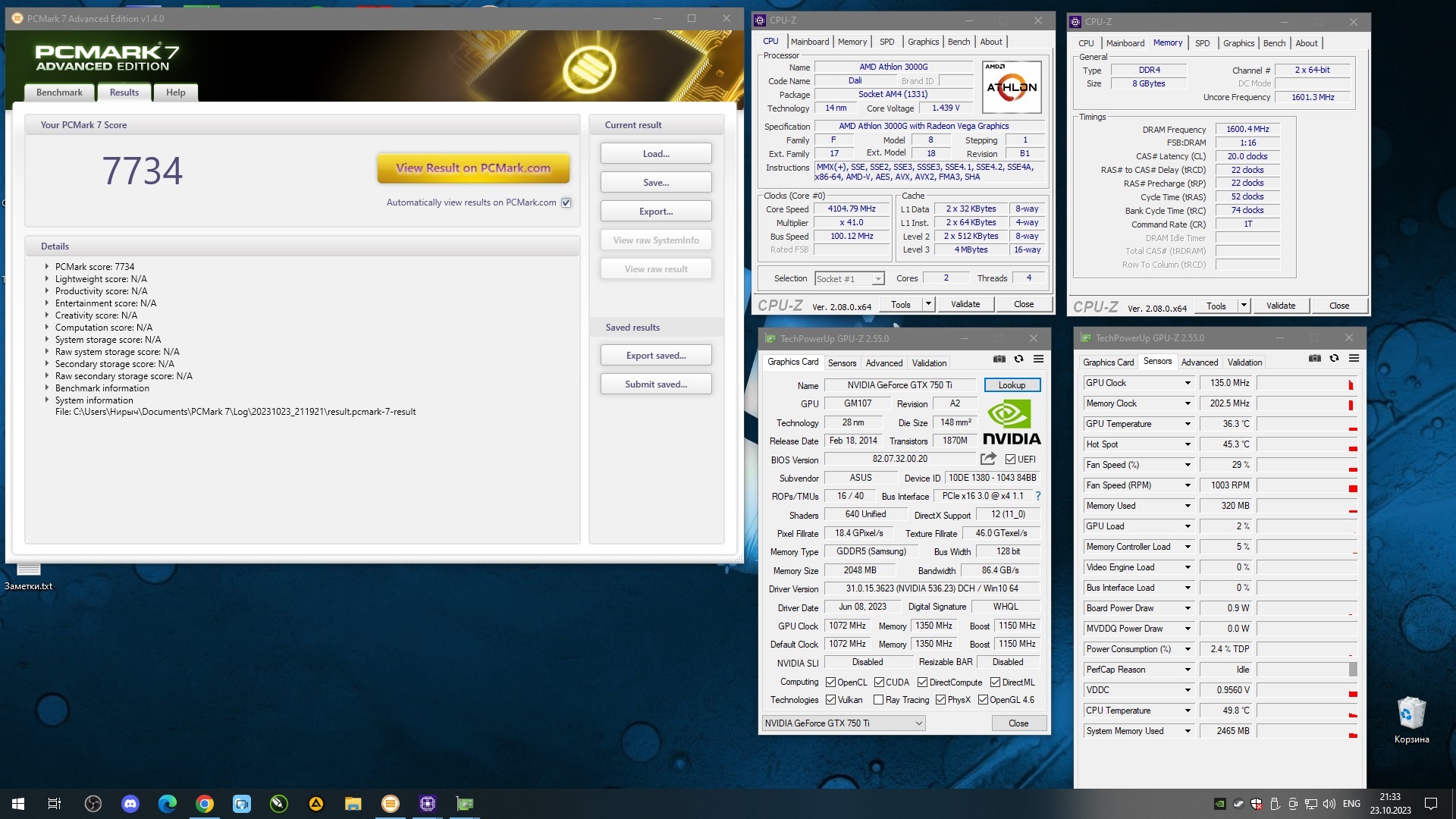Screen dimensions: 1456x819
Task: Toggle the CUDA checkbox
Action: [x=879, y=682]
